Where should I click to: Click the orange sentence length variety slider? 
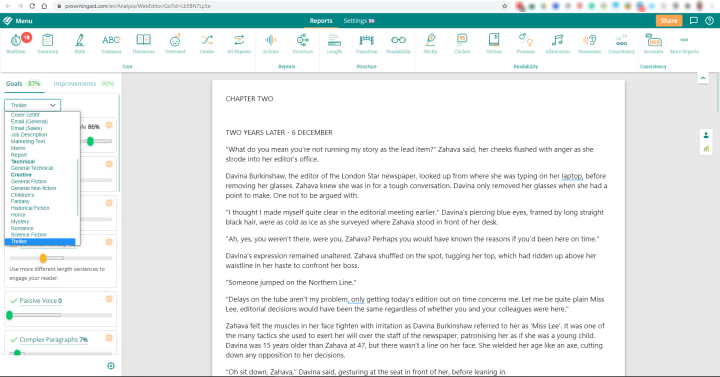43,258
